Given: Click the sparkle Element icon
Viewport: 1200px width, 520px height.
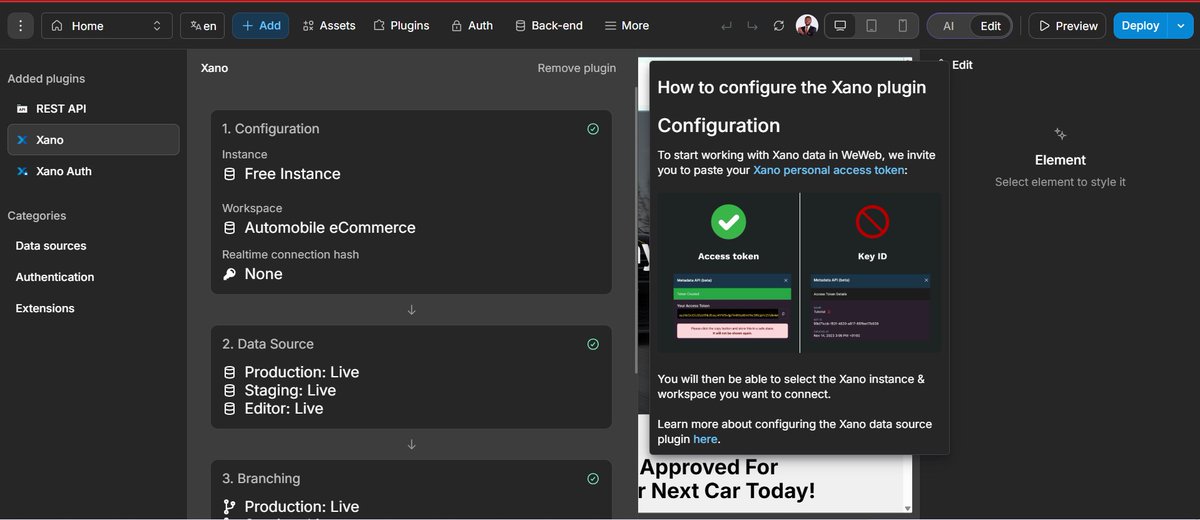Looking at the screenshot, I should click(x=1061, y=134).
